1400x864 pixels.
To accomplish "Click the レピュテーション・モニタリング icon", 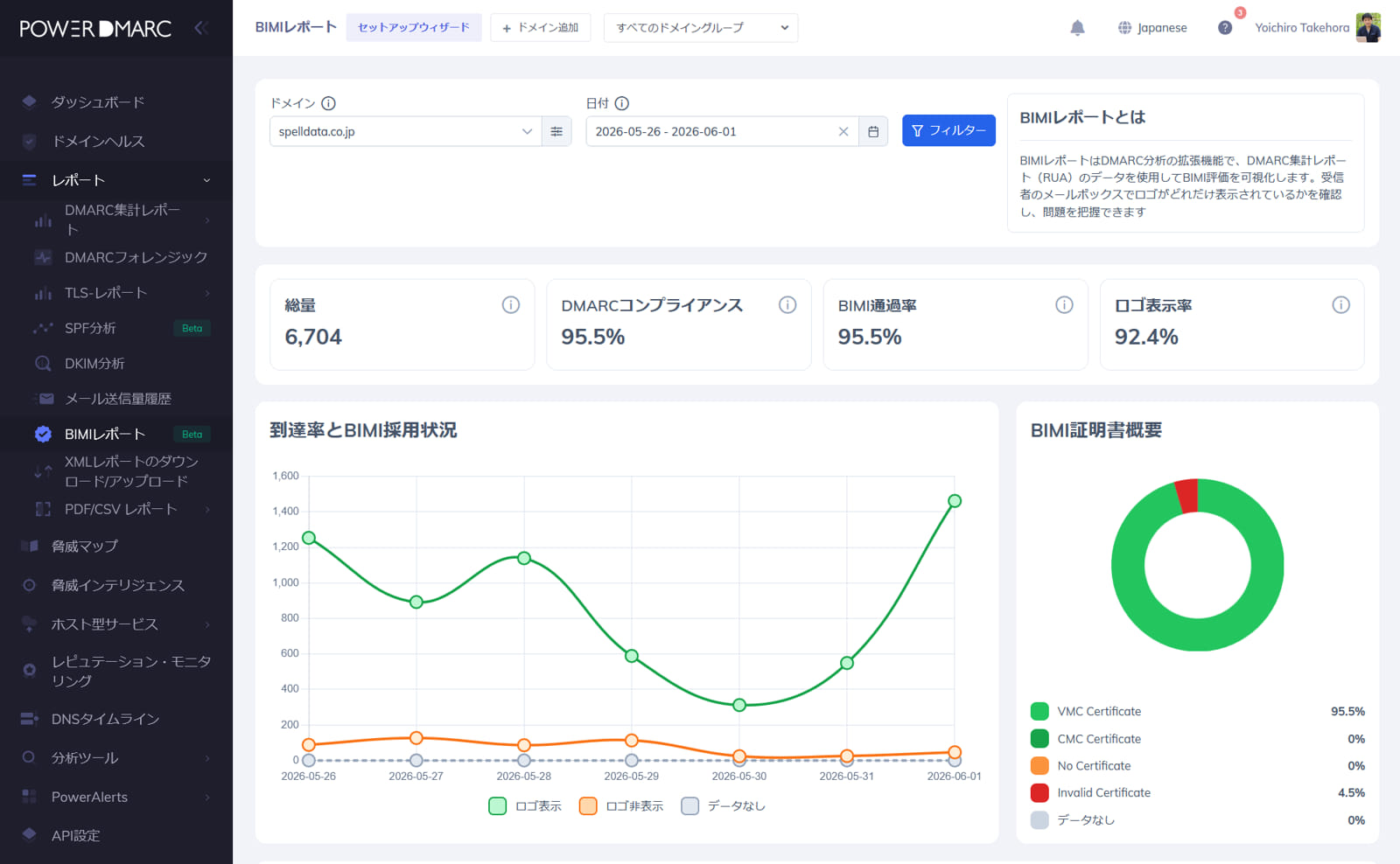I will pyautogui.click(x=29, y=671).
